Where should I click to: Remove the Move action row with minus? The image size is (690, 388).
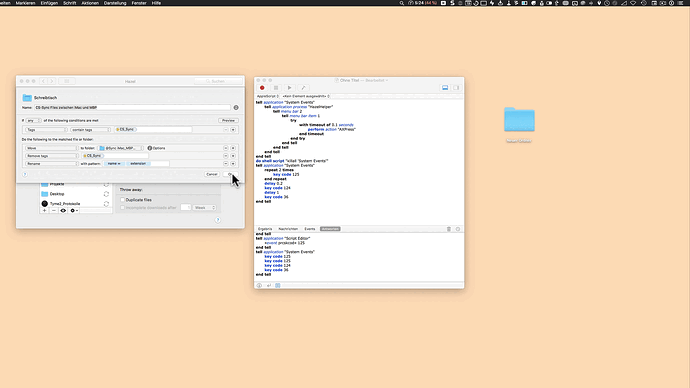(226, 148)
